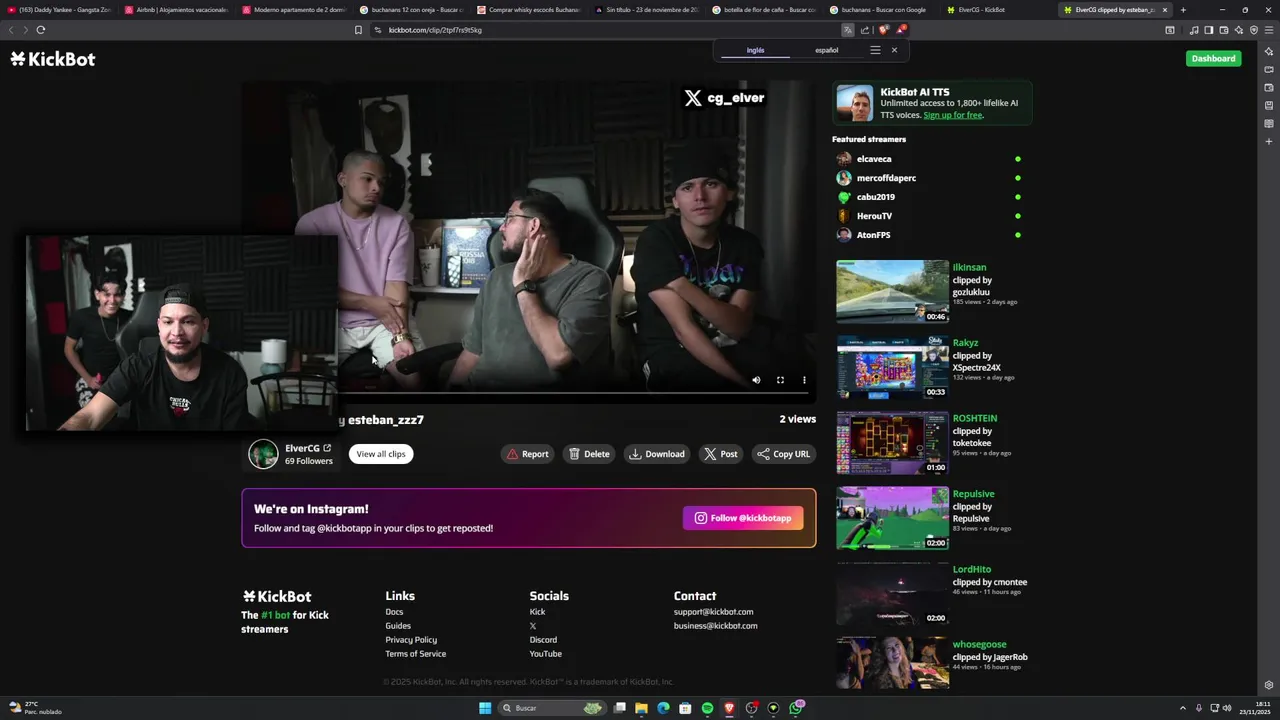This screenshot has width=1280, height=720.
Task: Select inglés in translate popup
Action: (756, 50)
